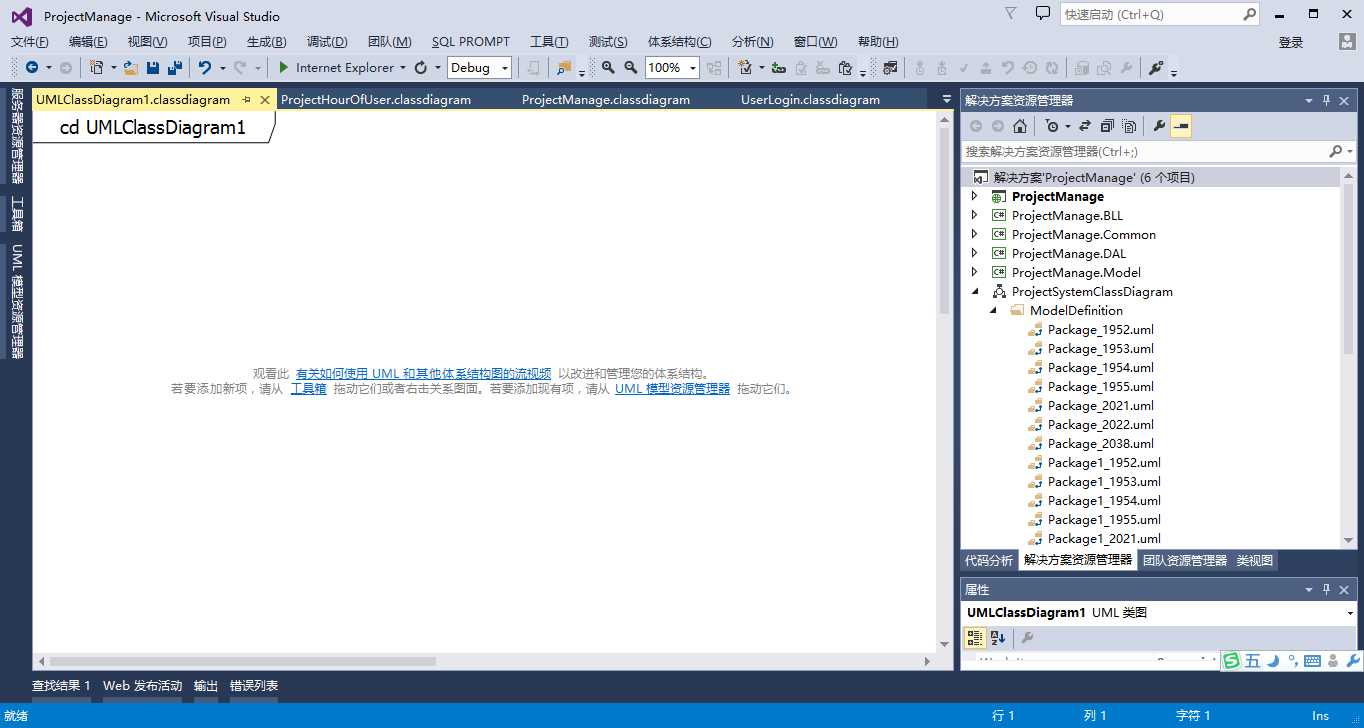Screen dimensions: 1364x728
Task: Click the find-in-files toolbar icon
Action: click(564, 67)
